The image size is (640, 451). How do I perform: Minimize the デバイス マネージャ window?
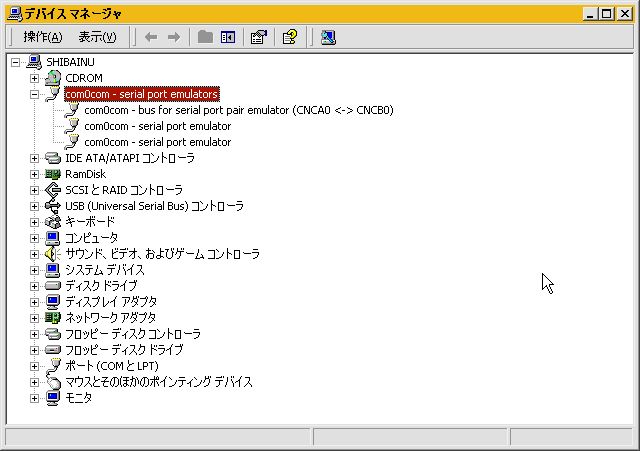tap(590, 14)
